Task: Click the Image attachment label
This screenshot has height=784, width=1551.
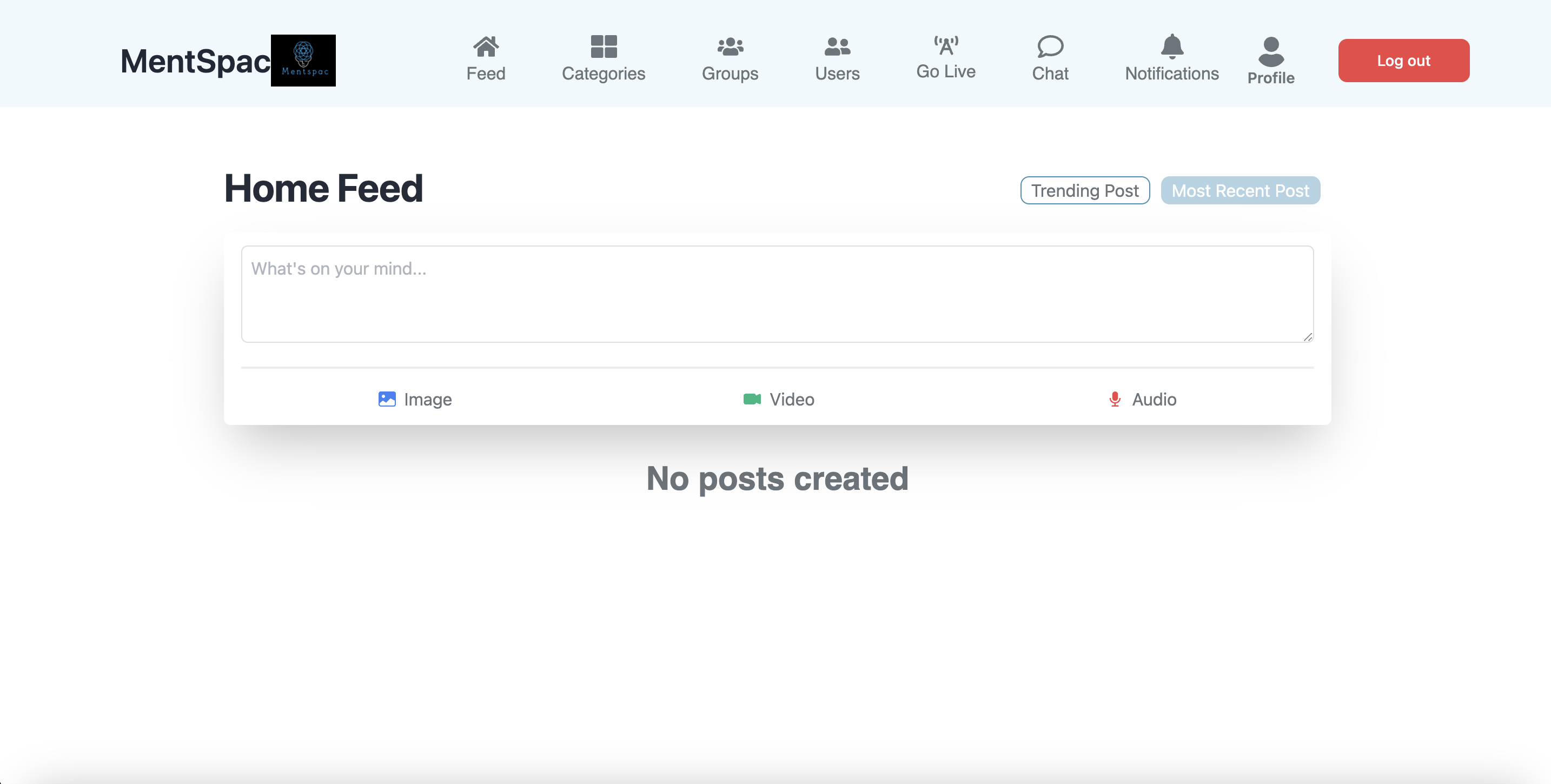Action: tap(427, 399)
